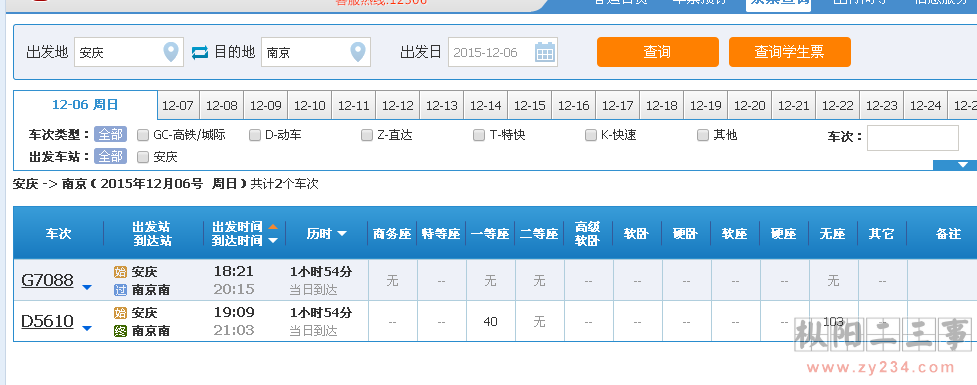Click the 目的地 input field with 南京
Image resolution: width=977 pixels, height=385 pixels.
point(315,52)
